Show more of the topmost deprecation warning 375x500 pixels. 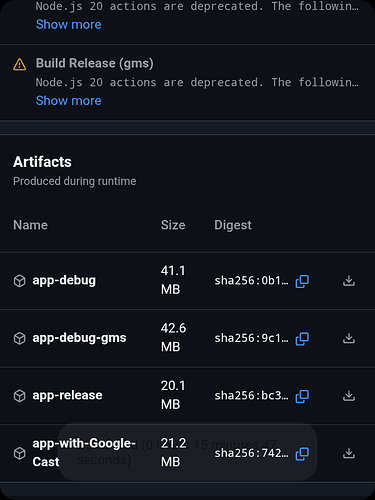[x=68, y=24]
